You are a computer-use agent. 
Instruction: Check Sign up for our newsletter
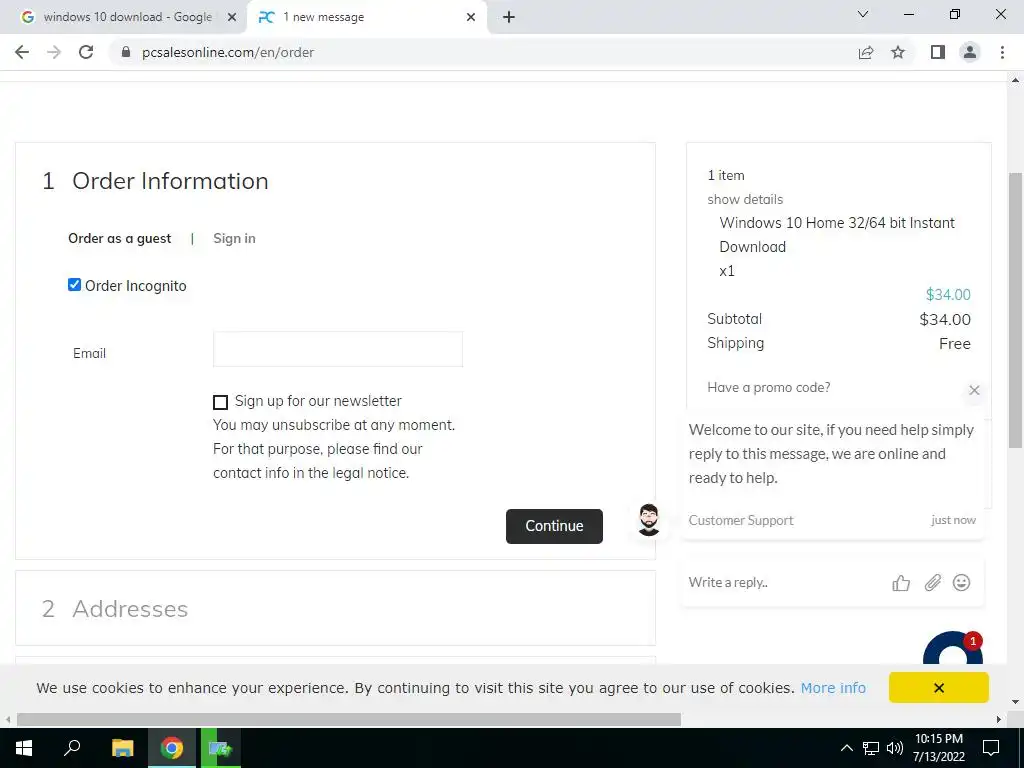click(x=221, y=402)
